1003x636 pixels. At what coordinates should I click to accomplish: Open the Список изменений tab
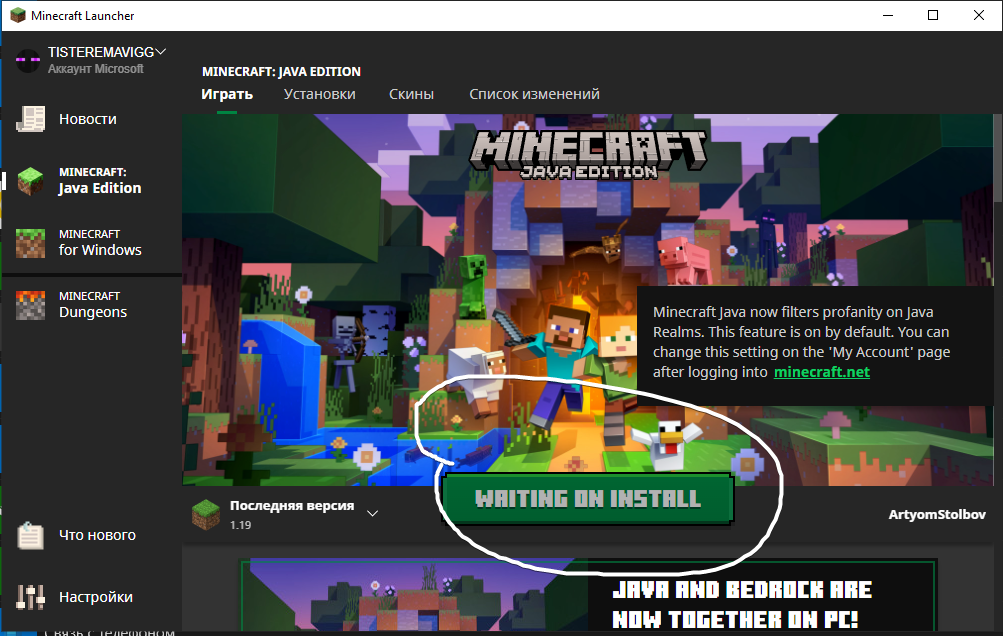tap(534, 94)
